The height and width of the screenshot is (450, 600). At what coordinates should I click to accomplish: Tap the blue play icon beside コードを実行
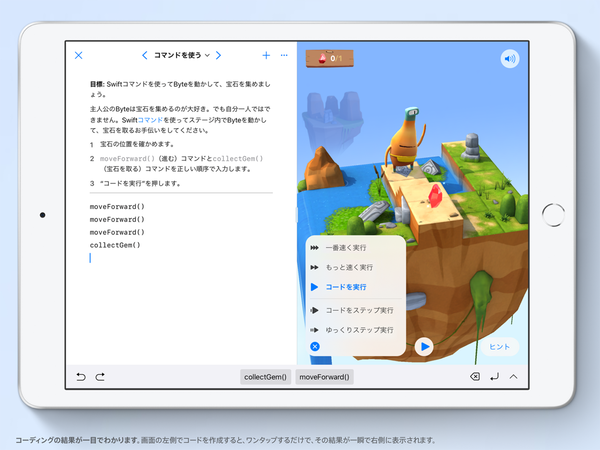pos(315,287)
